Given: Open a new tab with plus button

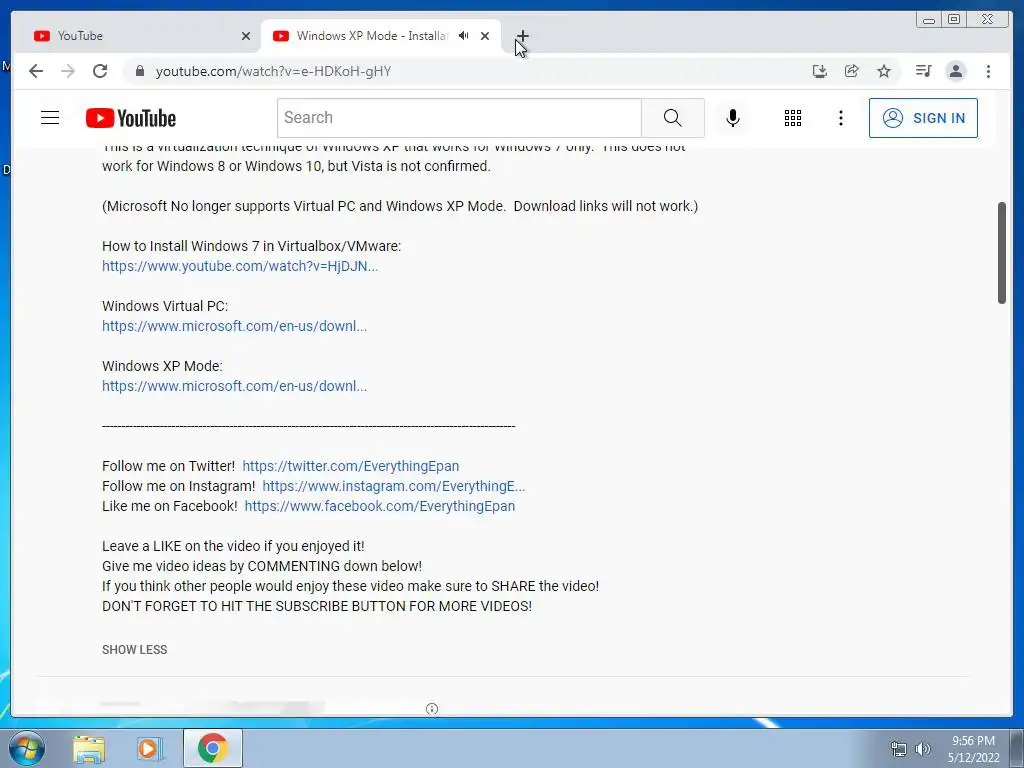Looking at the screenshot, I should tap(522, 36).
